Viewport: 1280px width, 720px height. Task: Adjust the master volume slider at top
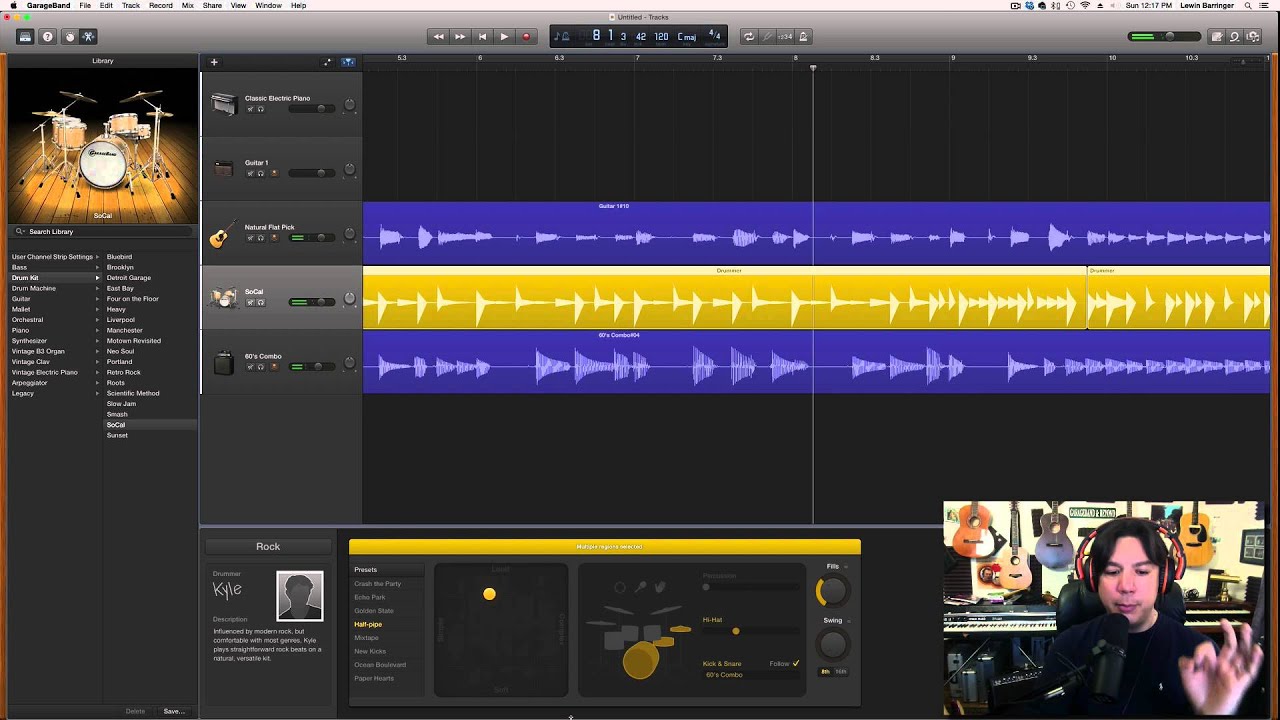click(1164, 37)
